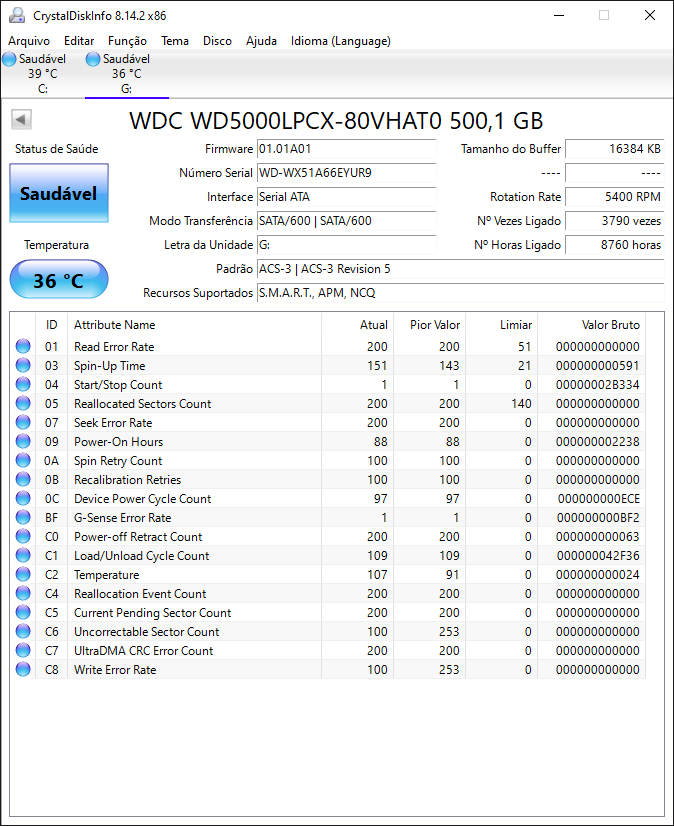This screenshot has height=826, width=674.
Task: Click the Valor Bruto column header
Action: 591,324
